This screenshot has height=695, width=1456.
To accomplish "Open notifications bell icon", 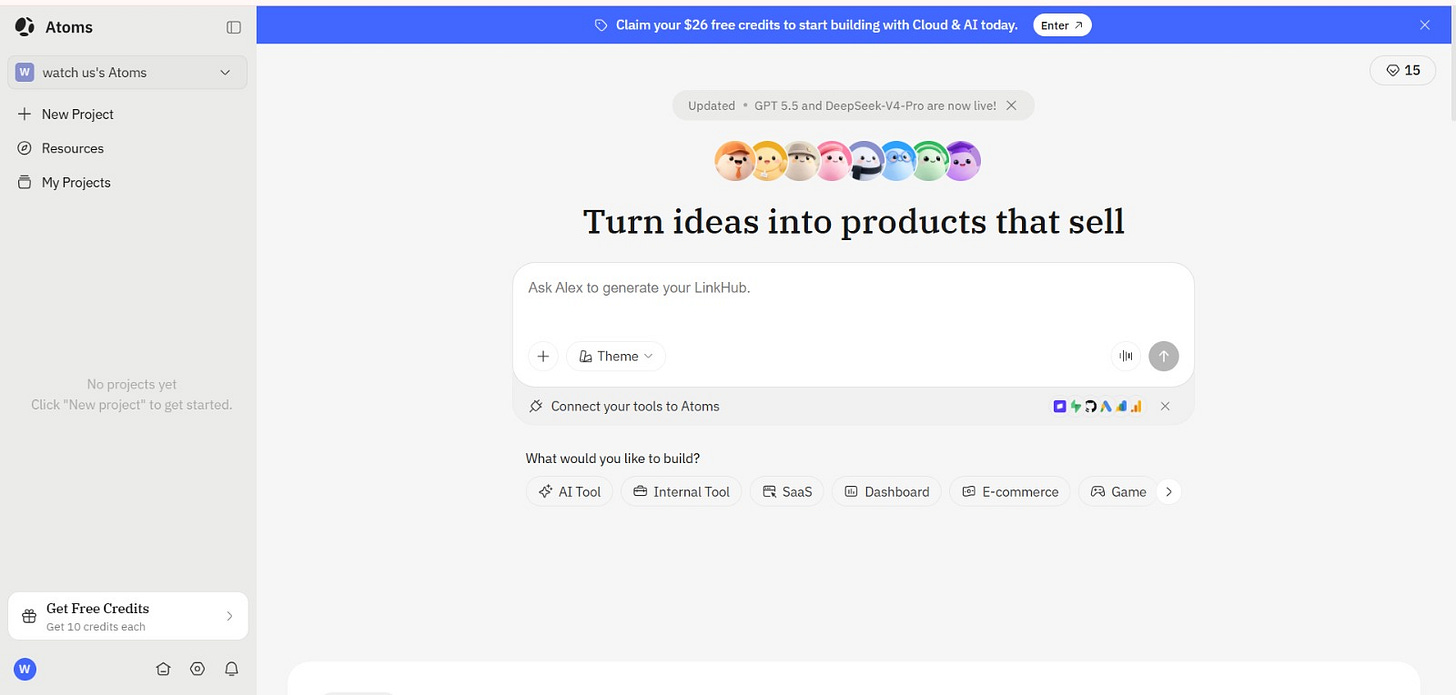I will pos(231,669).
